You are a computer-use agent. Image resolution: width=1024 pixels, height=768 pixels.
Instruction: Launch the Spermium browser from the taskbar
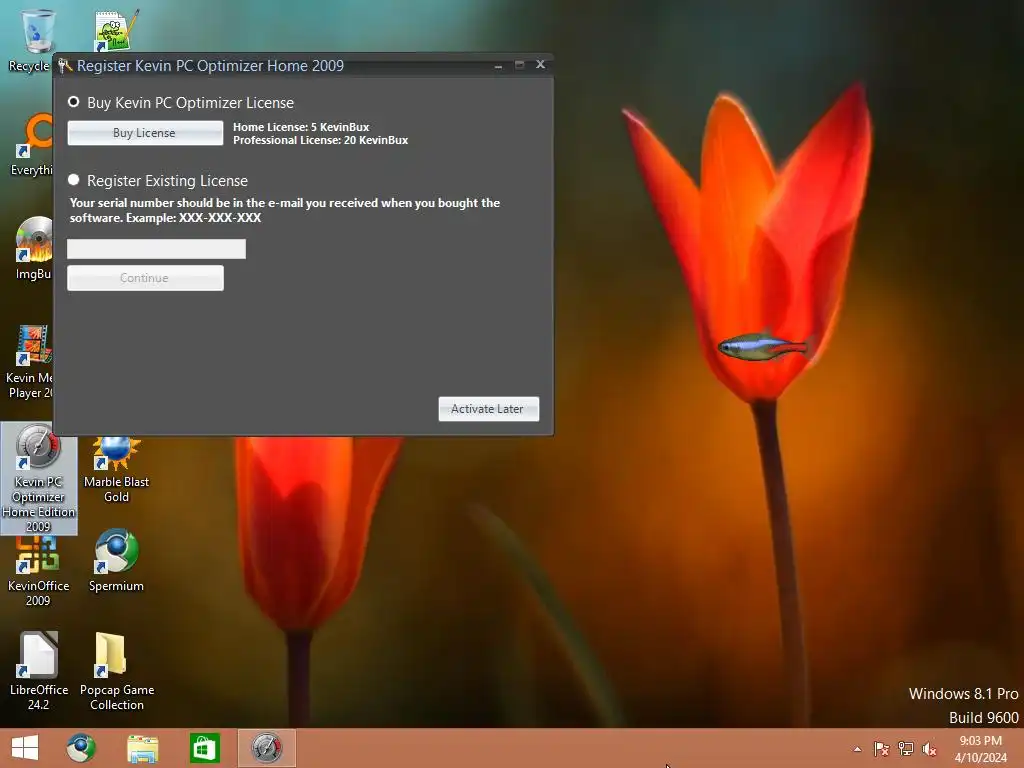[81, 748]
